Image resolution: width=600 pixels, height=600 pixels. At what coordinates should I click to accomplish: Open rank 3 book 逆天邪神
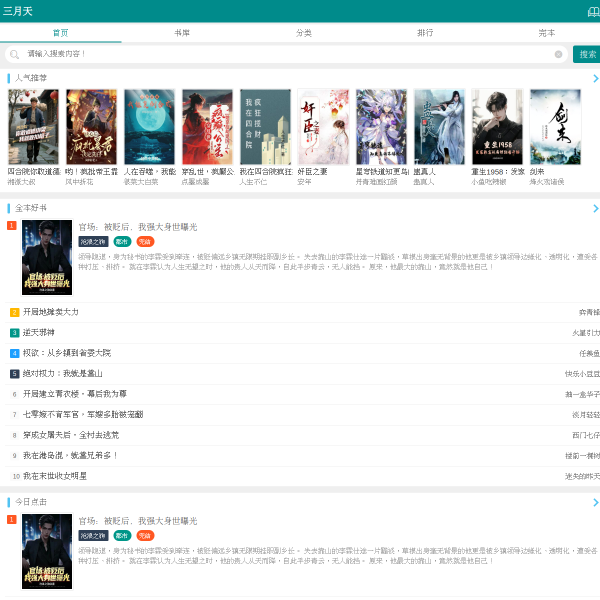(39, 333)
